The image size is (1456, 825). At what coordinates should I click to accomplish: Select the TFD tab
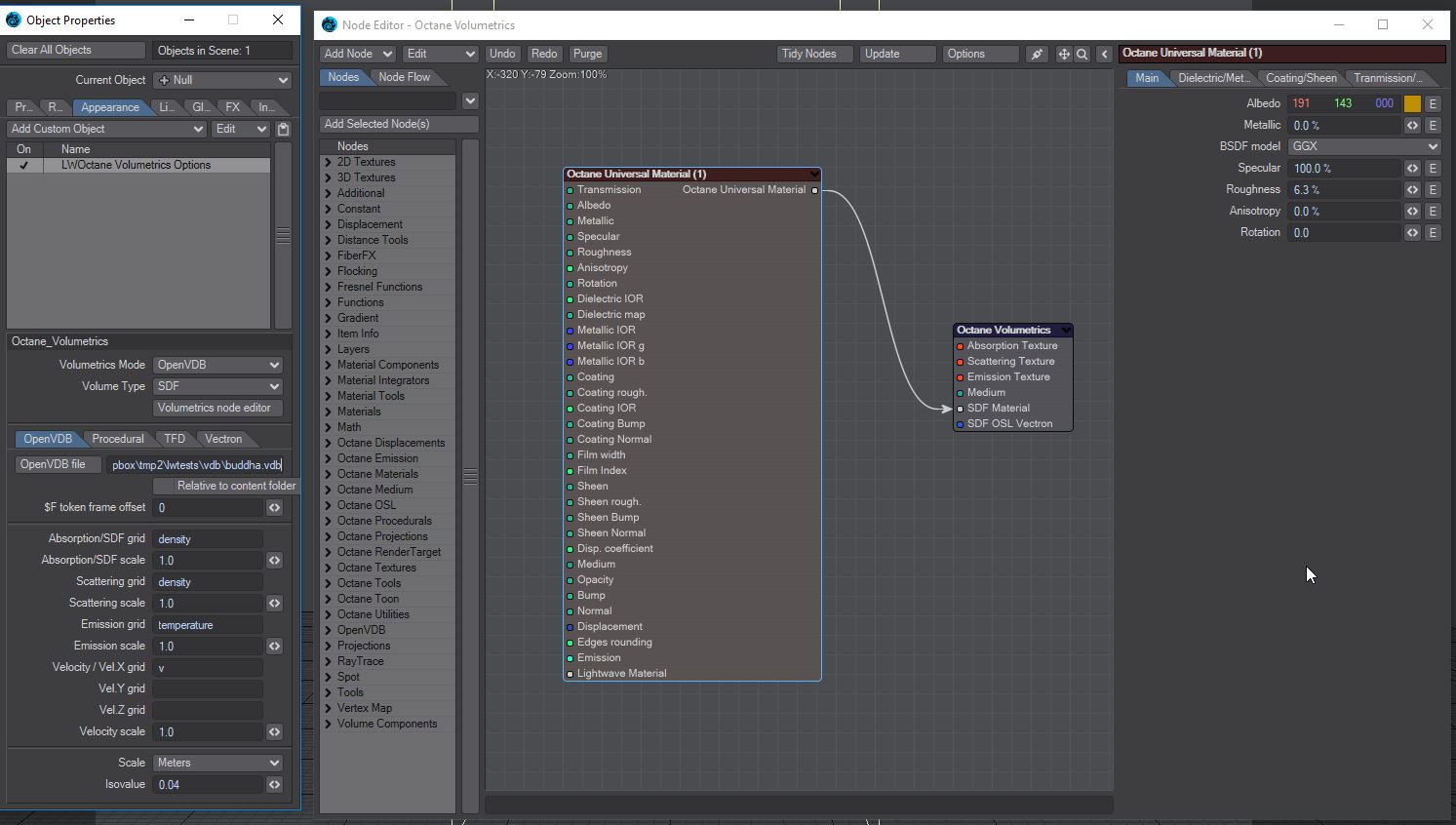(175, 439)
